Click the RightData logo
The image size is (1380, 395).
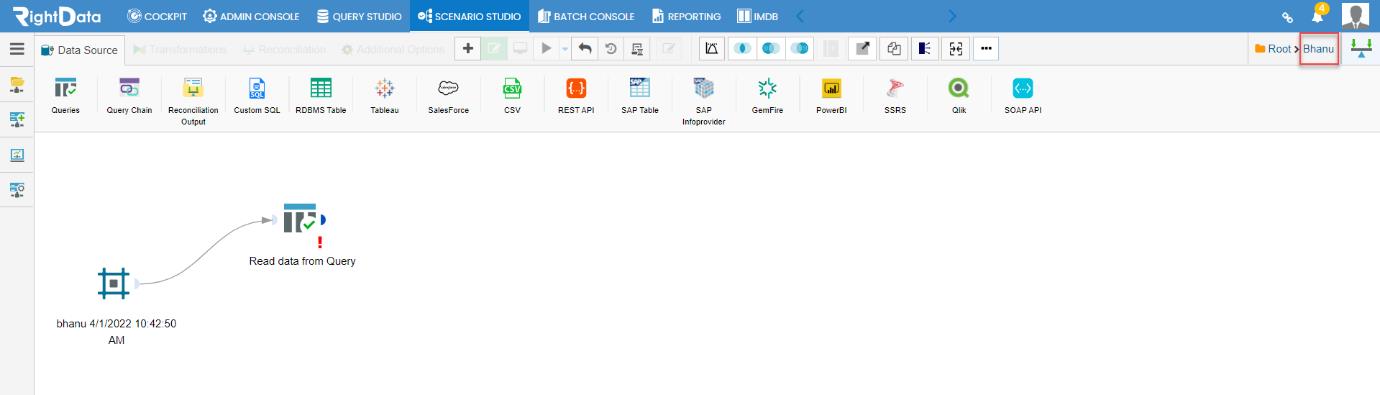tap(56, 16)
